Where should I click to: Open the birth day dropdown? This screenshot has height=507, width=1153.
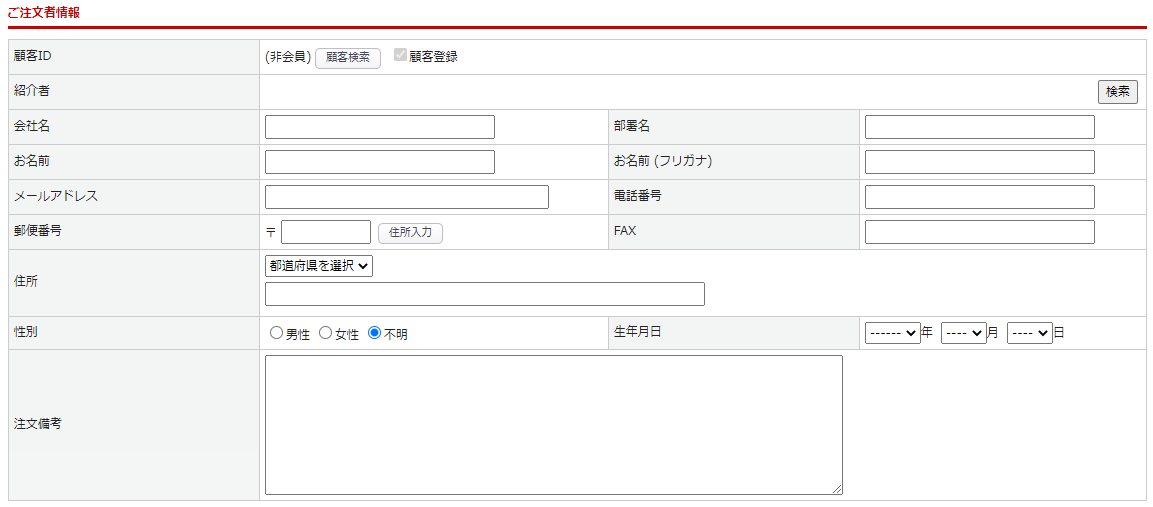pyautogui.click(x=1029, y=333)
